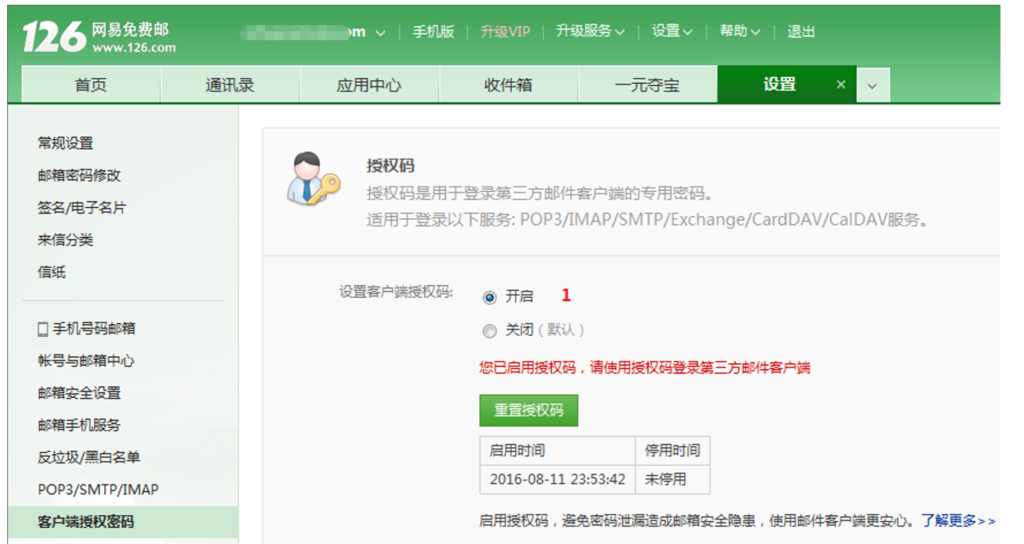Open the 升级服务 dropdown menu

tap(590, 31)
